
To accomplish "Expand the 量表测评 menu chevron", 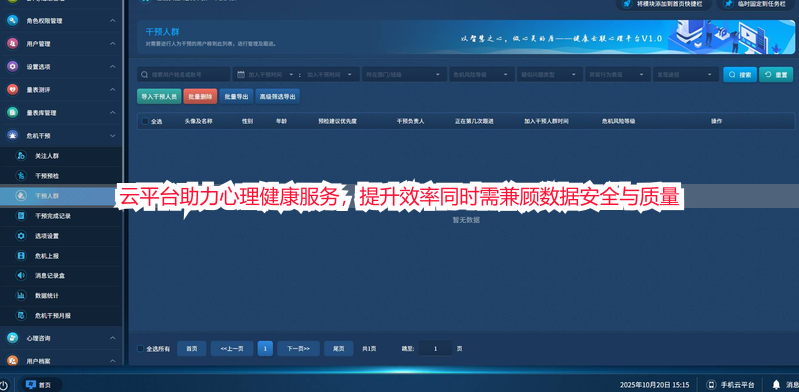I will tap(113, 90).
